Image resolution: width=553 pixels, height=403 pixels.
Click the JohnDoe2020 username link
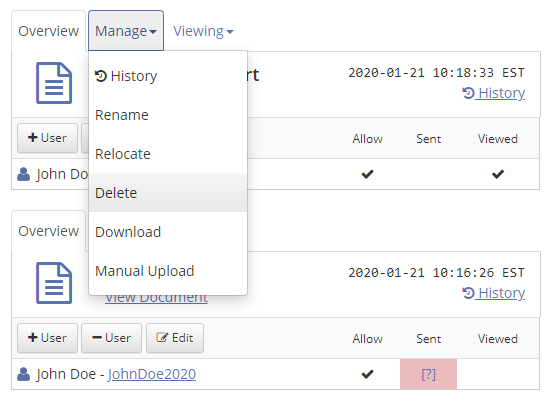(152, 374)
